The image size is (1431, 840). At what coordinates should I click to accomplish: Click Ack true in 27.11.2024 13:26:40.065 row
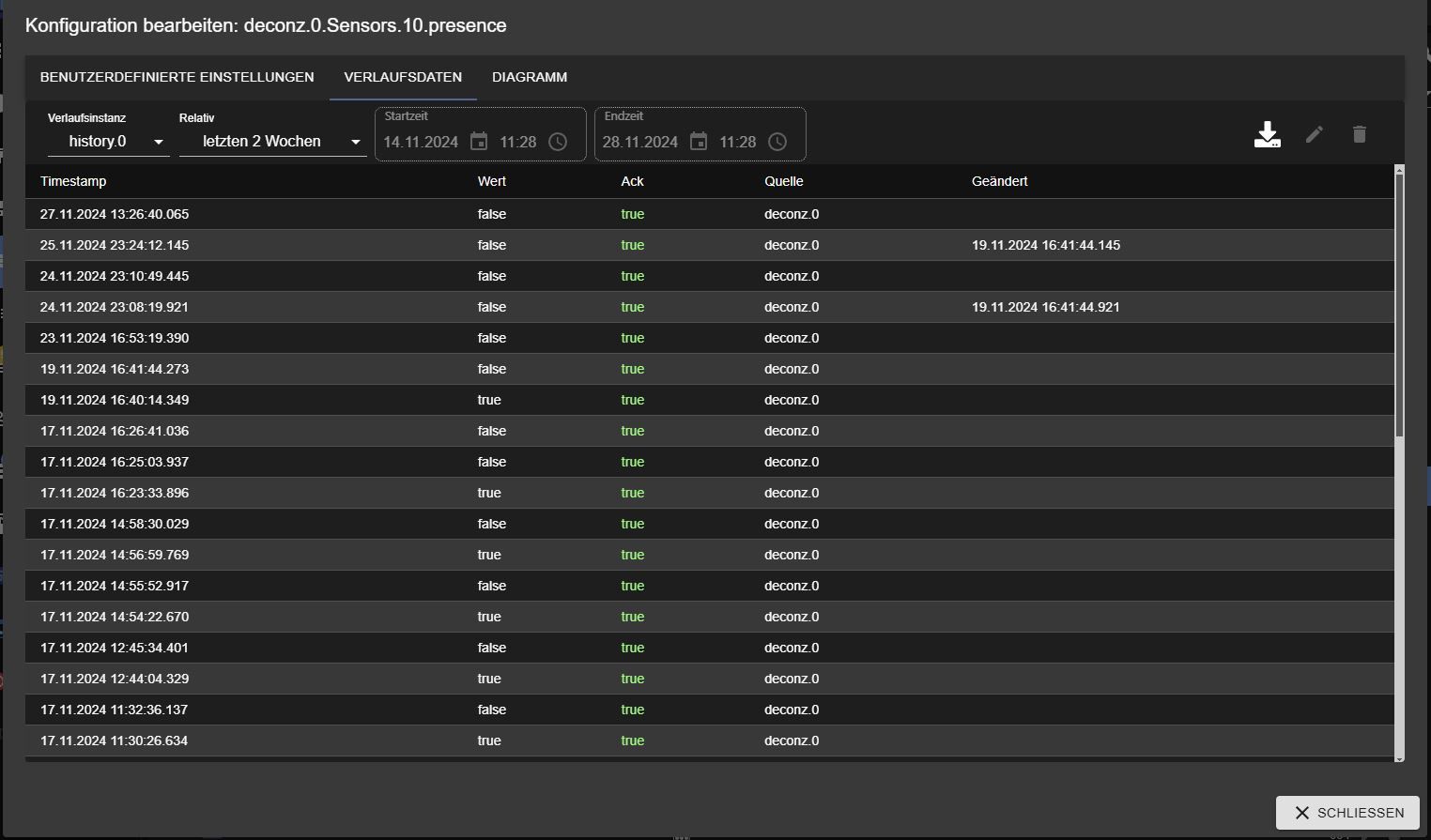(633, 214)
